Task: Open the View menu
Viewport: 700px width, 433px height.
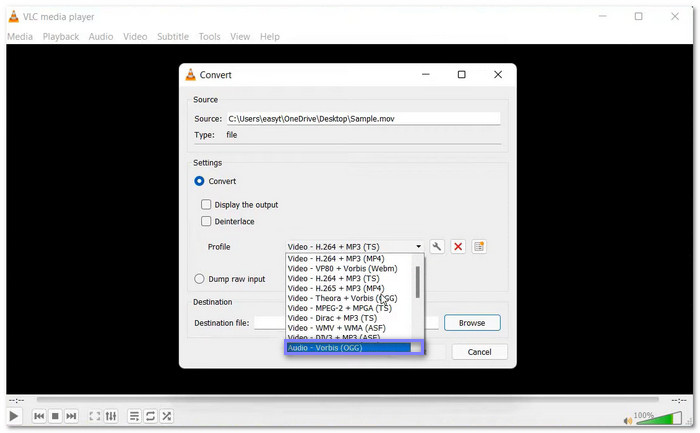Action: pos(240,37)
